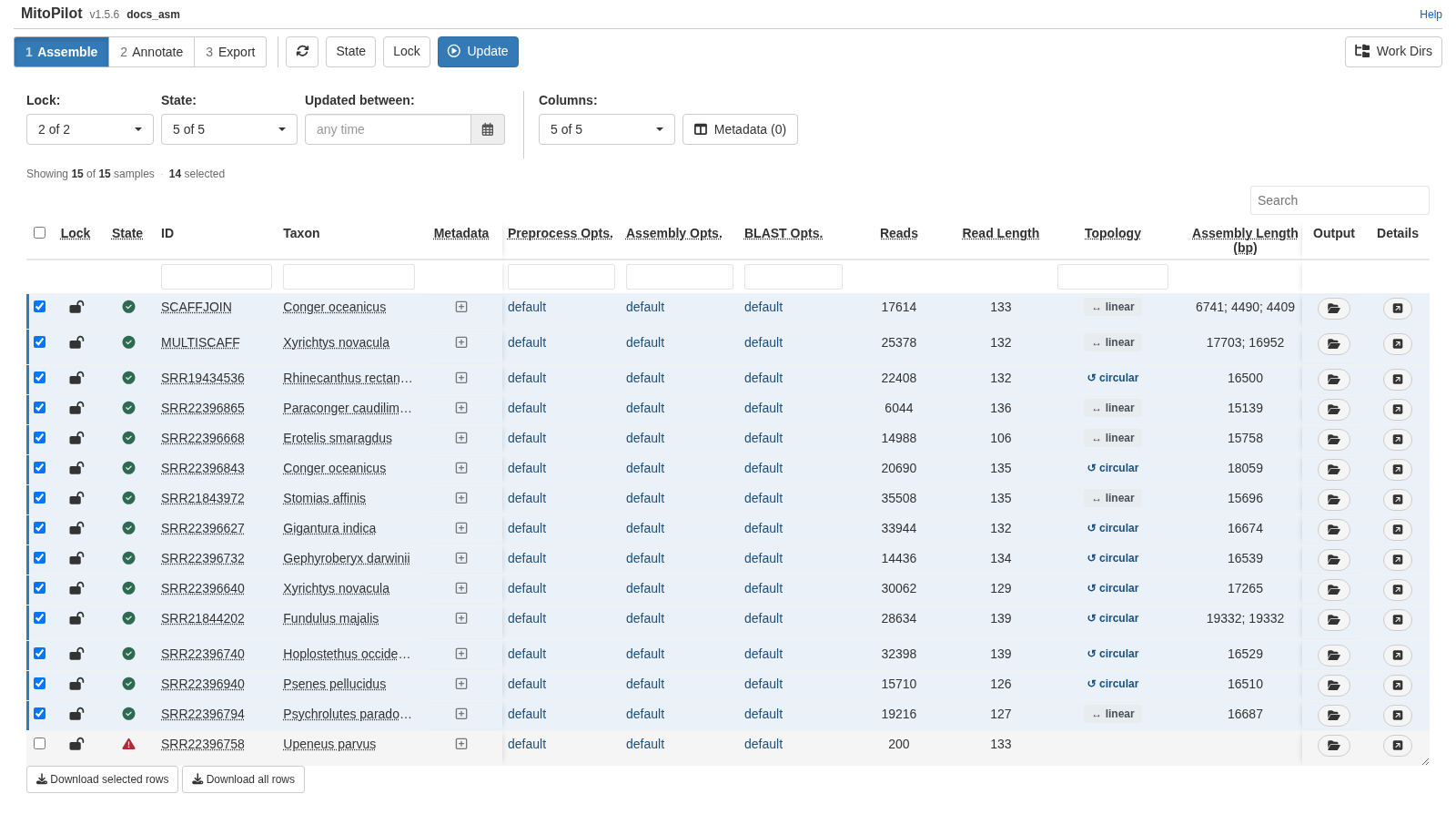Click Download all rows button
The height and width of the screenshot is (814, 1456).
243,779
